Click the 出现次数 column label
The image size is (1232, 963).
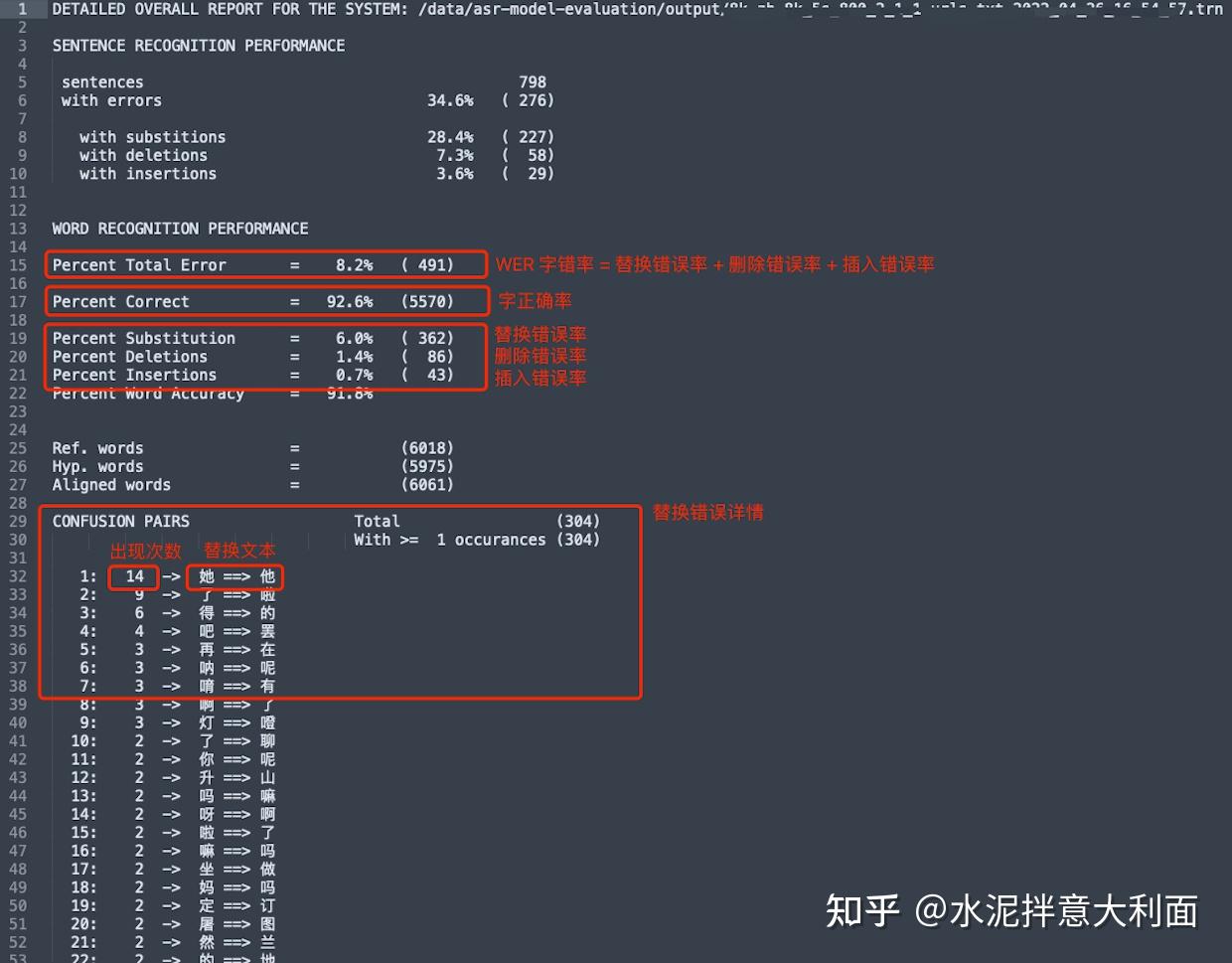(x=145, y=550)
